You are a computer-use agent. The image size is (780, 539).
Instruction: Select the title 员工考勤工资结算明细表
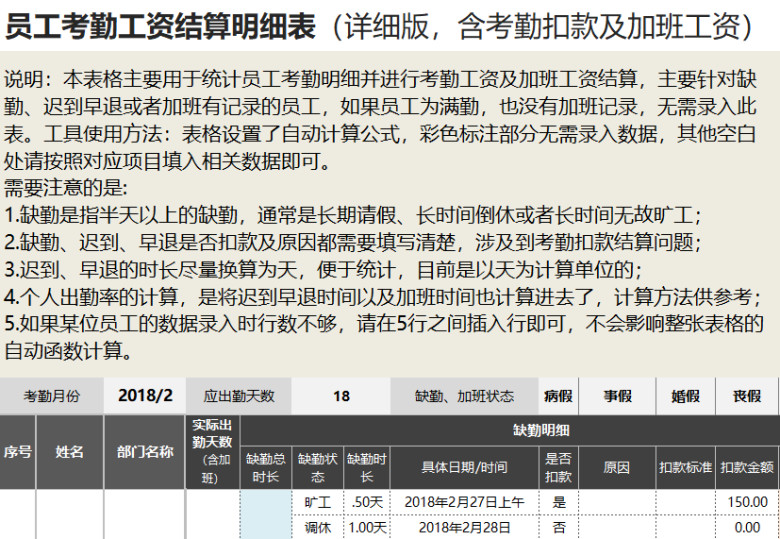point(160,25)
